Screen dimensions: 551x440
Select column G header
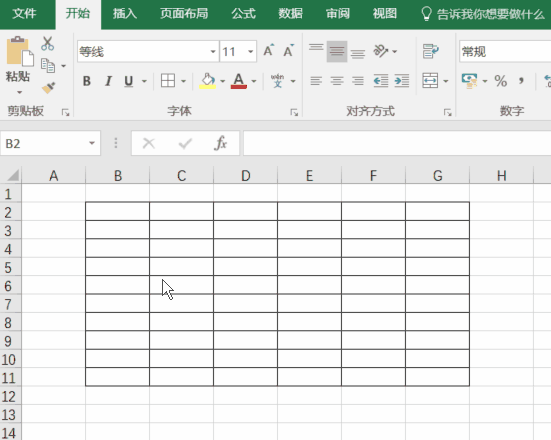tap(437, 175)
